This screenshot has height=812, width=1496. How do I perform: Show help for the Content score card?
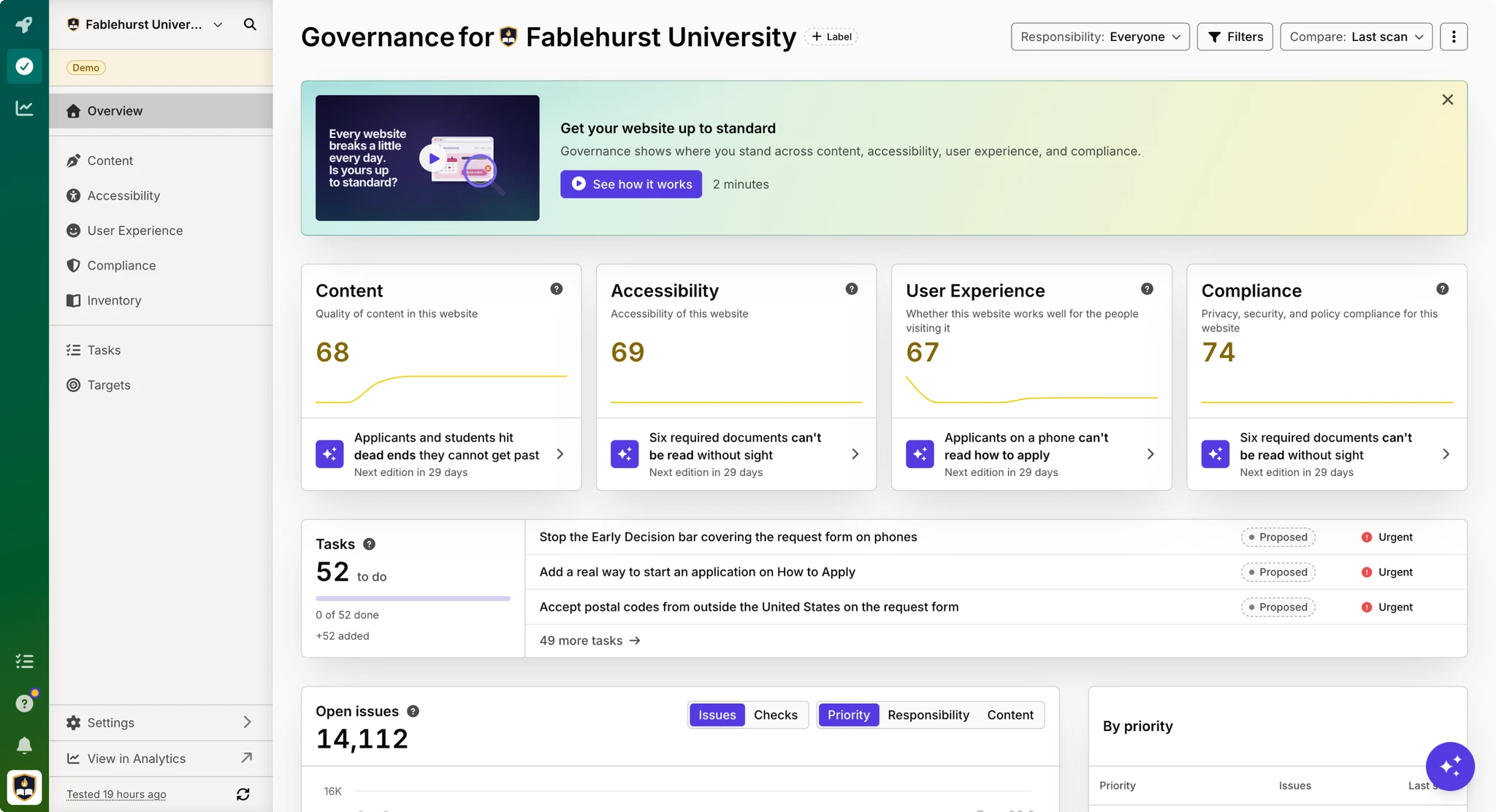pyautogui.click(x=557, y=289)
